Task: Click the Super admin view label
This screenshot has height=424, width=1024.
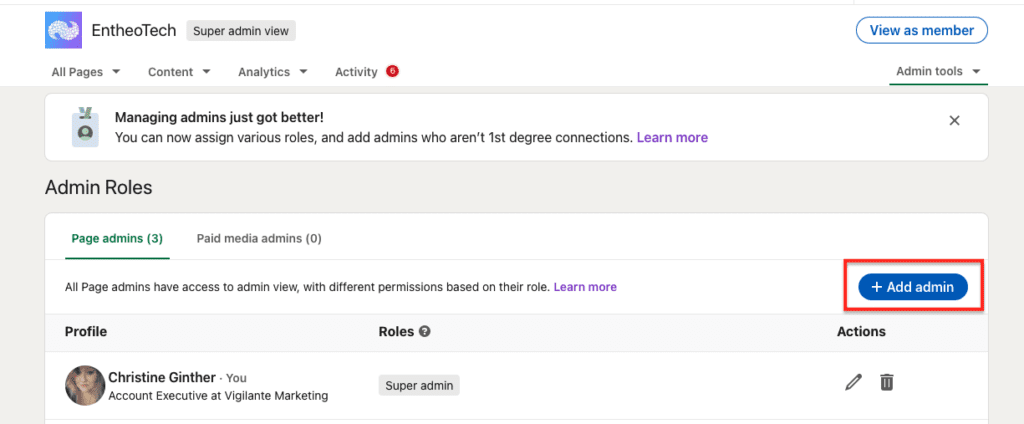Action: 241,31
